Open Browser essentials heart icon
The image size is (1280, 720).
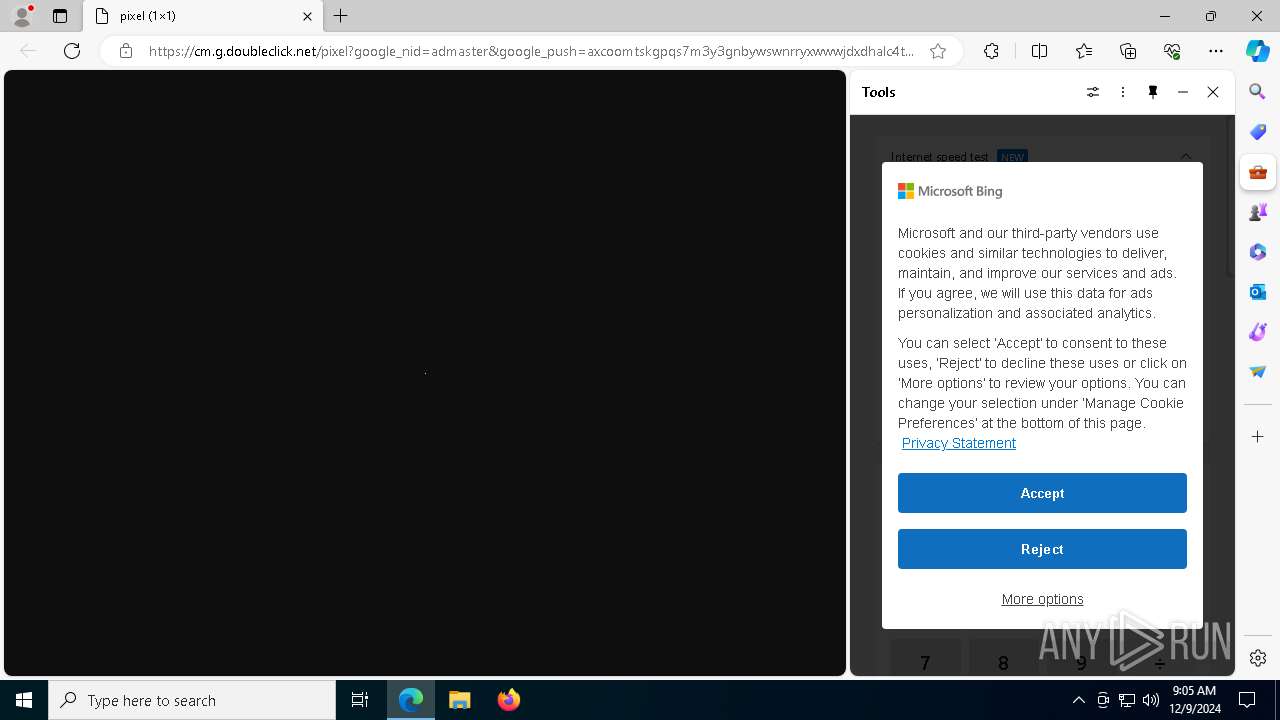pos(1172,51)
